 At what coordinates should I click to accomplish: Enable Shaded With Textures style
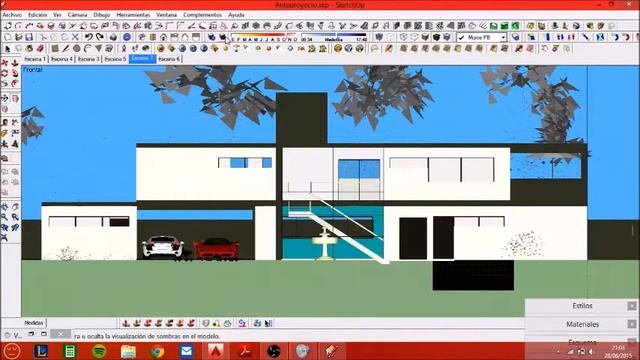[436, 37]
